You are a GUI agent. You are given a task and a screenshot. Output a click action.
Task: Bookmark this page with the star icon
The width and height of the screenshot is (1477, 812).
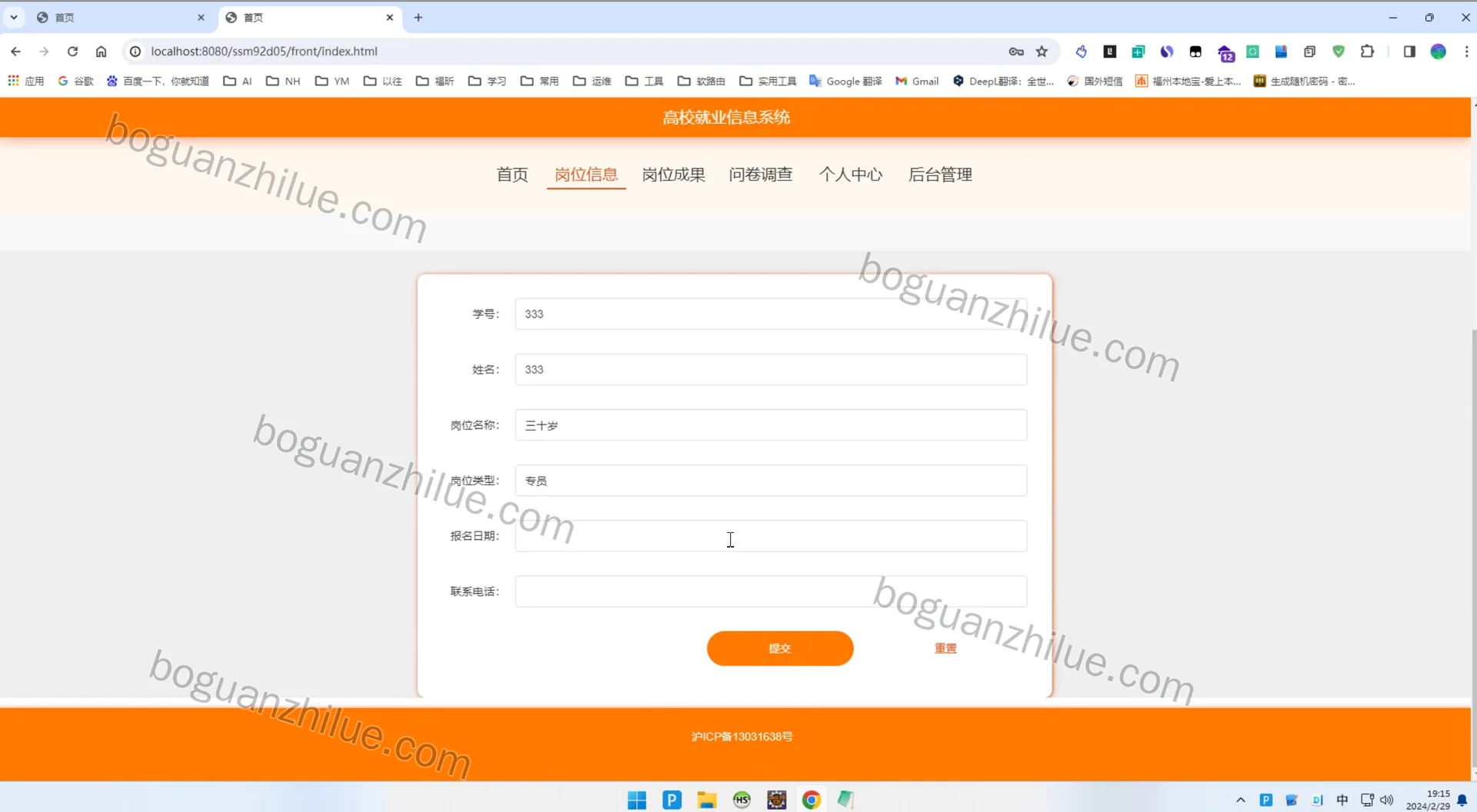pos(1042,52)
